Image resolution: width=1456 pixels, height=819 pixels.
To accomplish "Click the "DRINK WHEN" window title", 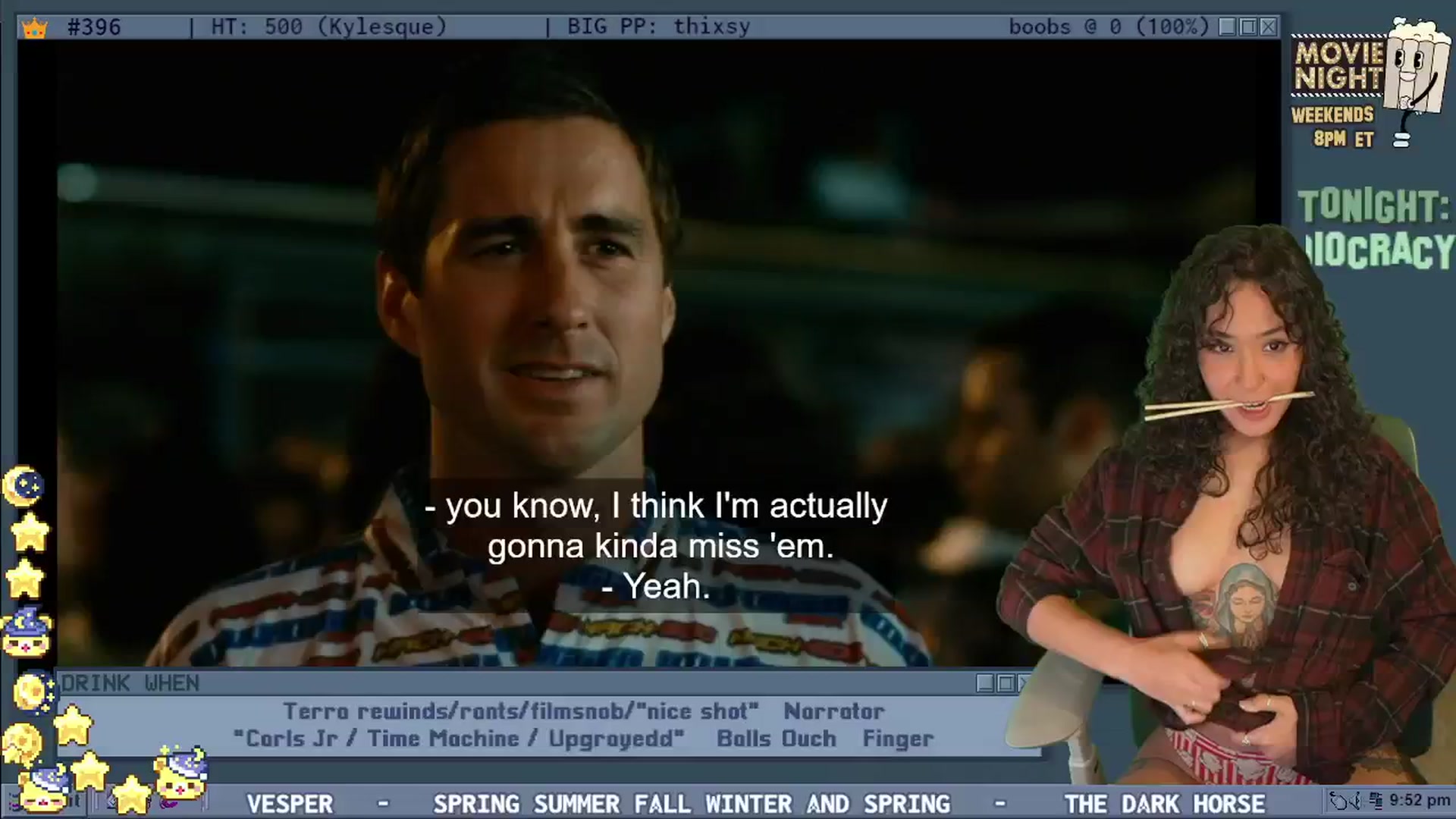I will pyautogui.click(x=130, y=683).
